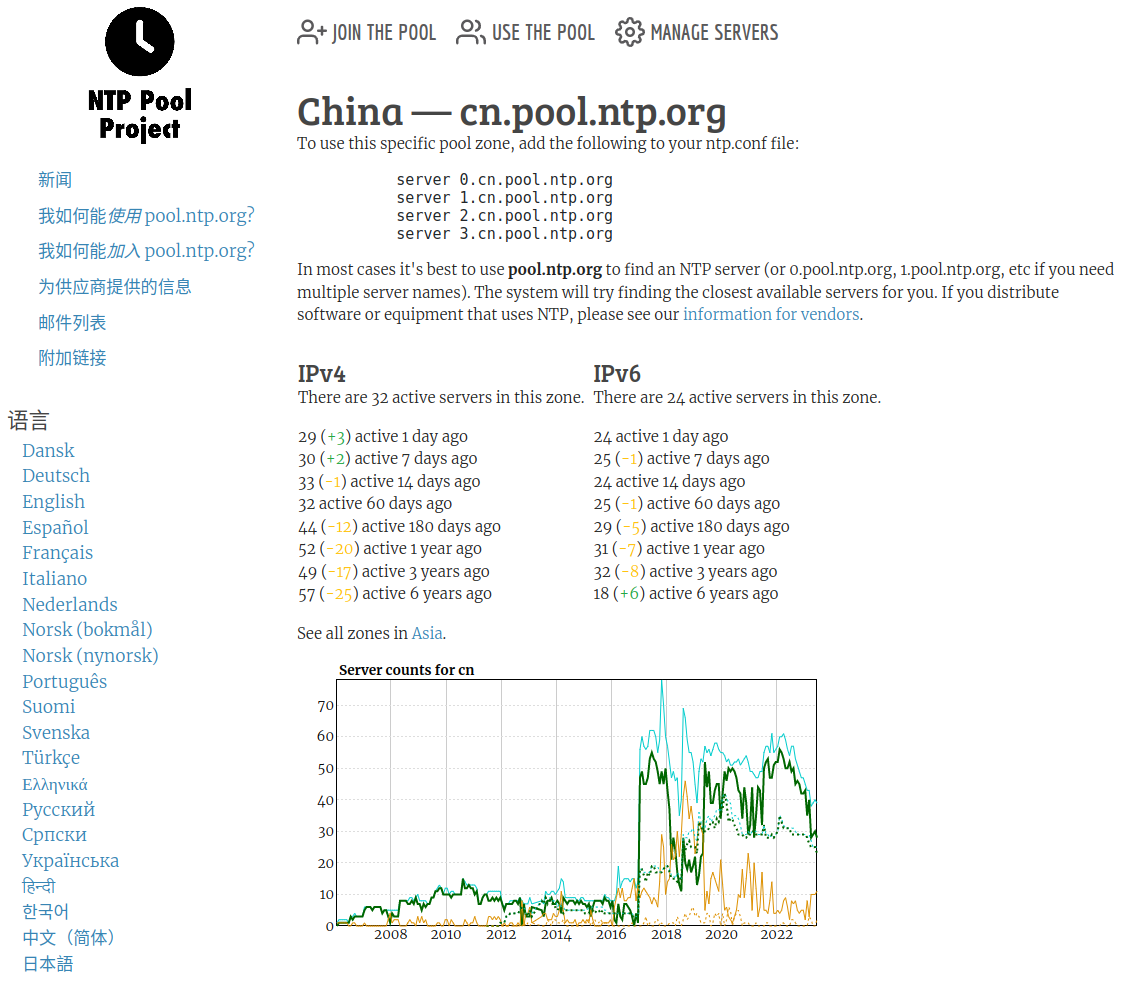
Task: Switch language to Türkçe
Action: click(x=51, y=758)
